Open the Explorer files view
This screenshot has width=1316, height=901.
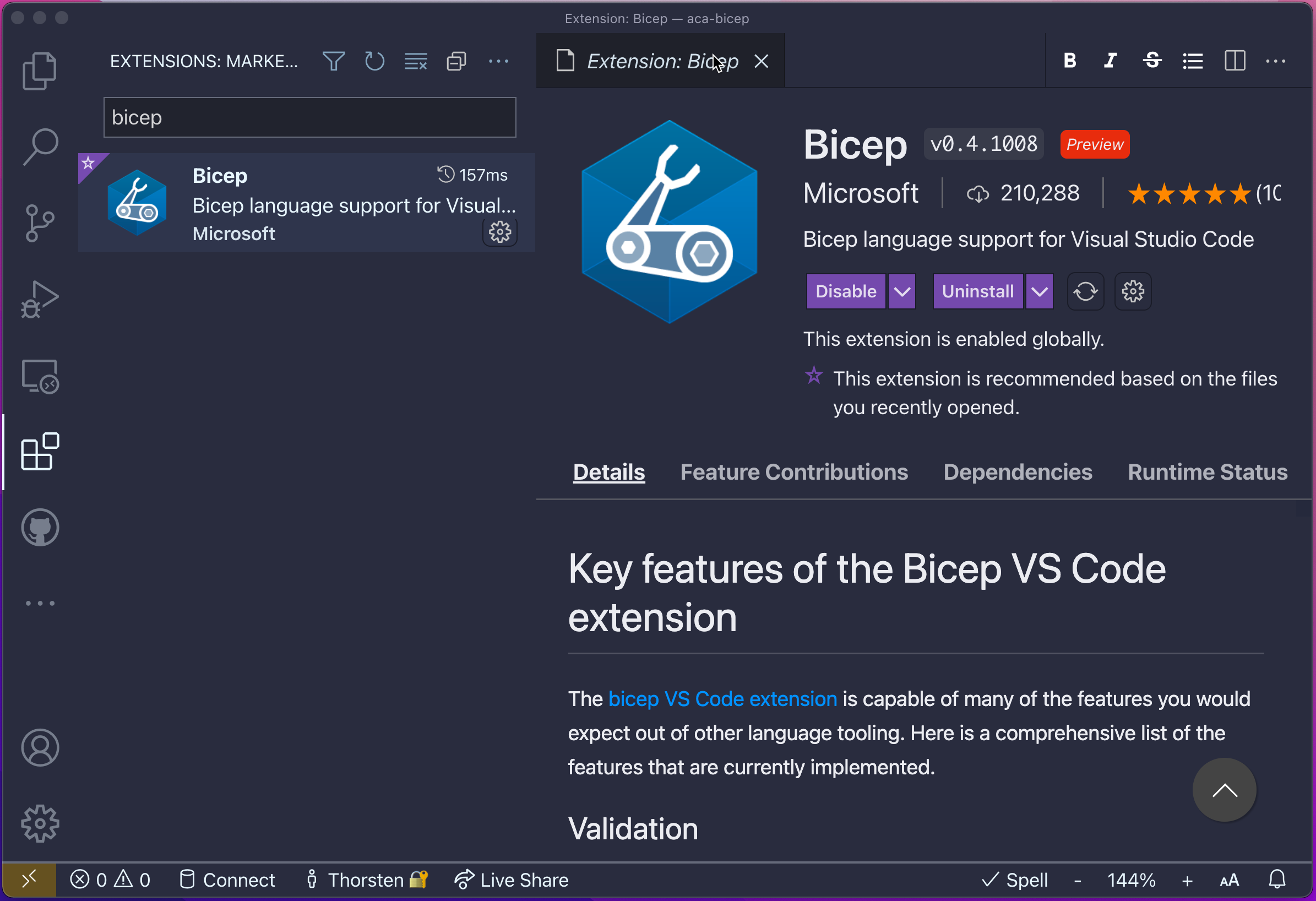tap(40, 71)
